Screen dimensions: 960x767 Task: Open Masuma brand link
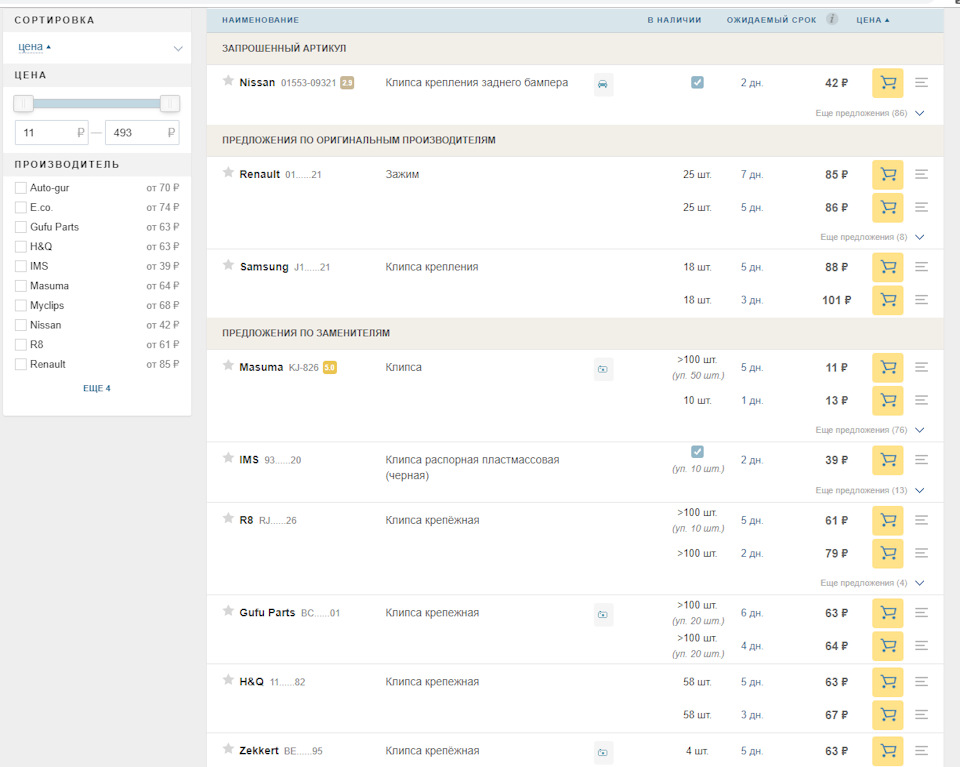[261, 367]
